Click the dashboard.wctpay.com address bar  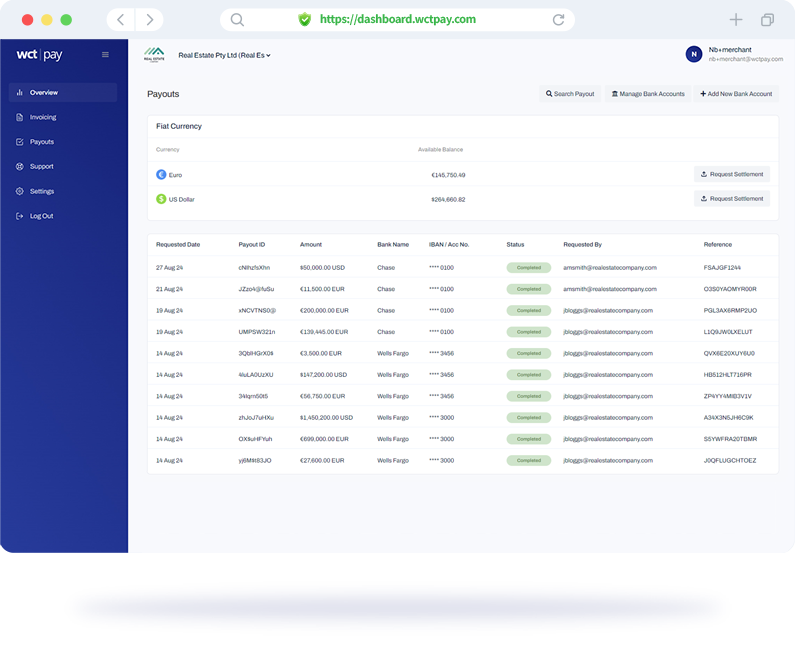398,20
